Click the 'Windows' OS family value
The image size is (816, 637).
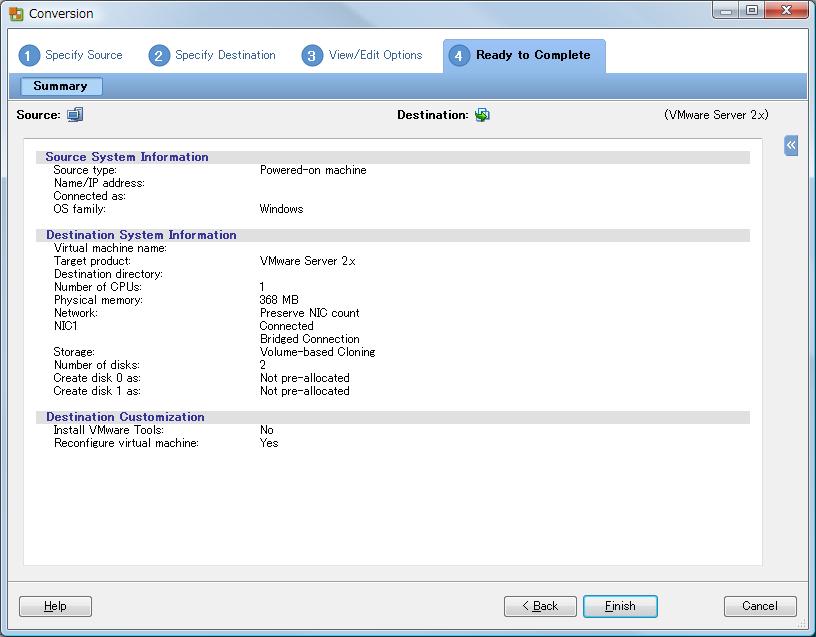click(281, 209)
